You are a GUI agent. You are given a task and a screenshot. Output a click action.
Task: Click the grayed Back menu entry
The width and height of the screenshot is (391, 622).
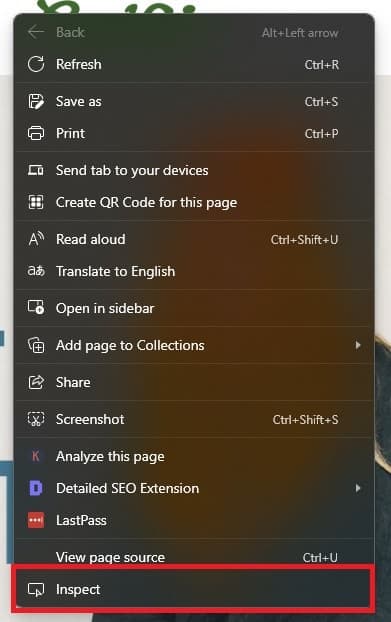point(194,32)
